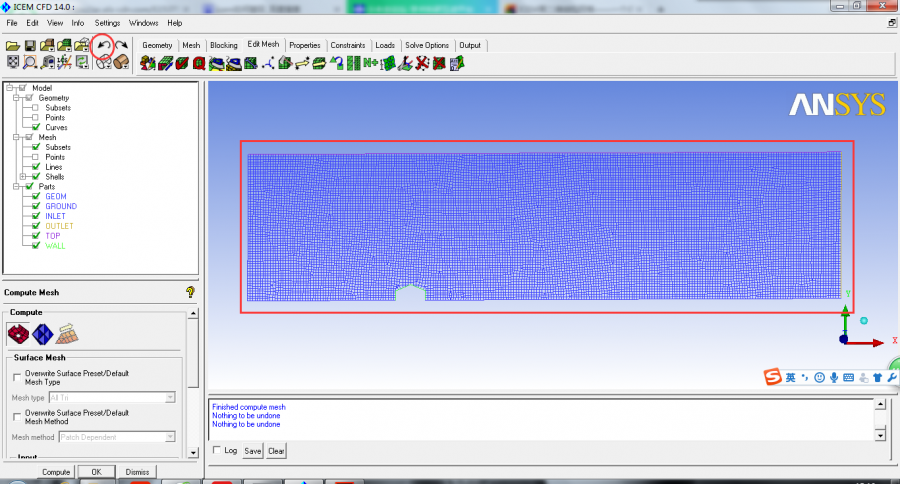This screenshot has width=900, height=484.
Task: Click the Merge Nodes icon
Action: (x=268, y=63)
